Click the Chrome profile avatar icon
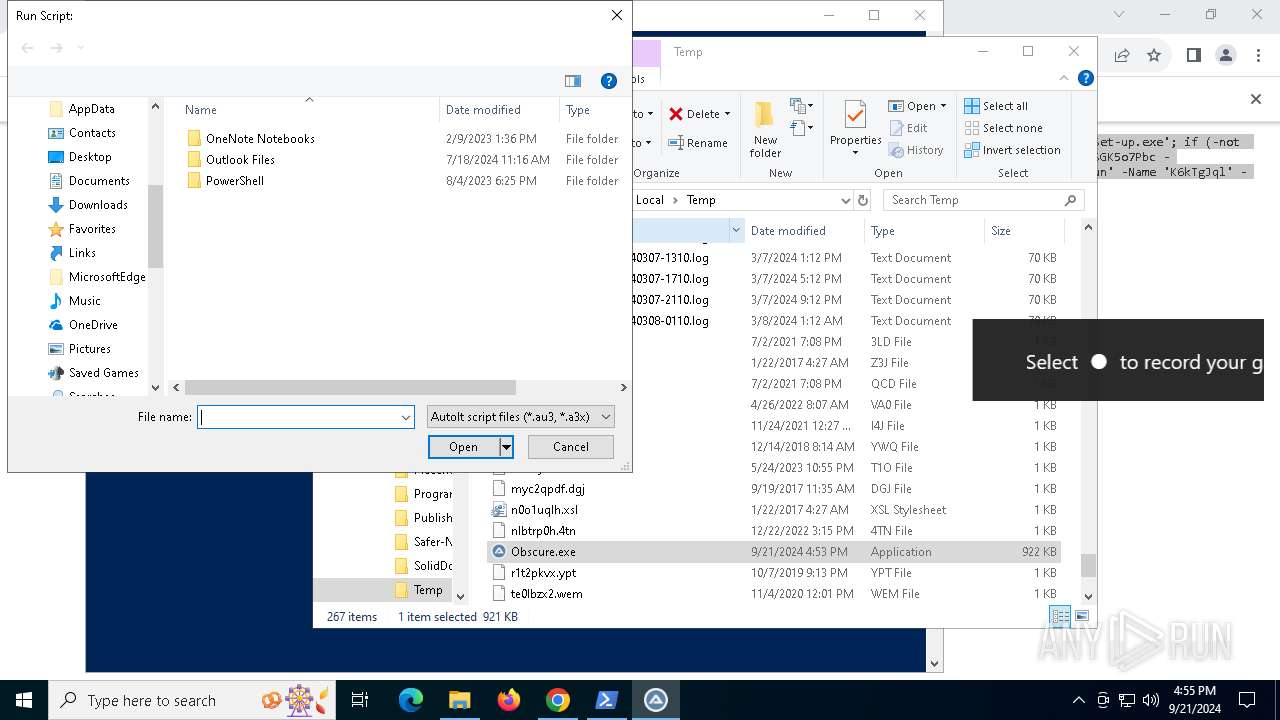Viewport: 1280px width, 720px height. (1226, 55)
